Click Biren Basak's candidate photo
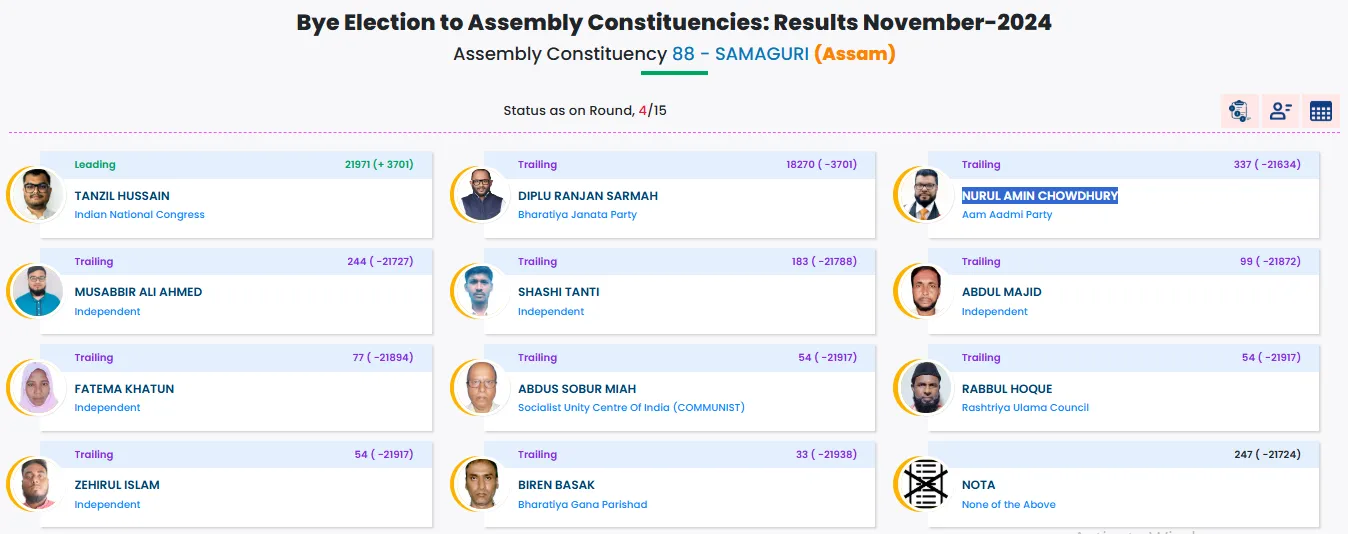Image resolution: width=1348 pixels, height=534 pixels. [483, 485]
